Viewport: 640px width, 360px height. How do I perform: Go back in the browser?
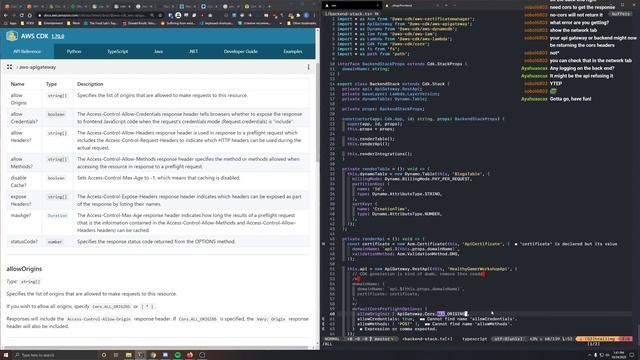(x=5, y=15)
